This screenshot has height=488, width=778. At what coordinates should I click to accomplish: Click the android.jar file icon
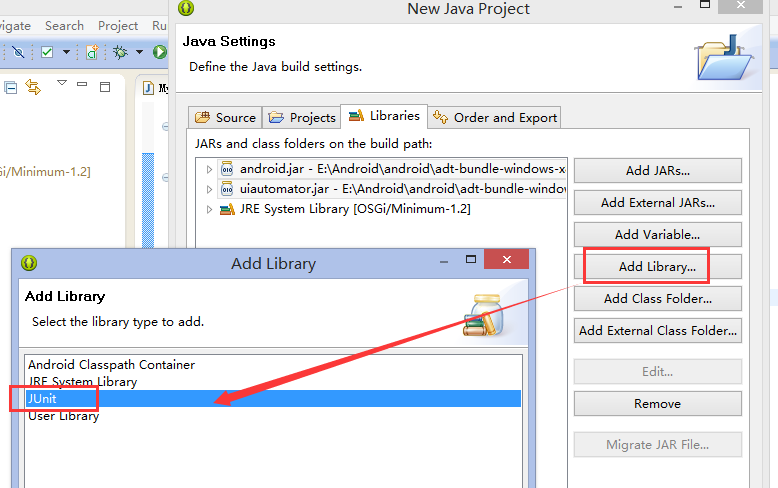pyautogui.click(x=227, y=169)
